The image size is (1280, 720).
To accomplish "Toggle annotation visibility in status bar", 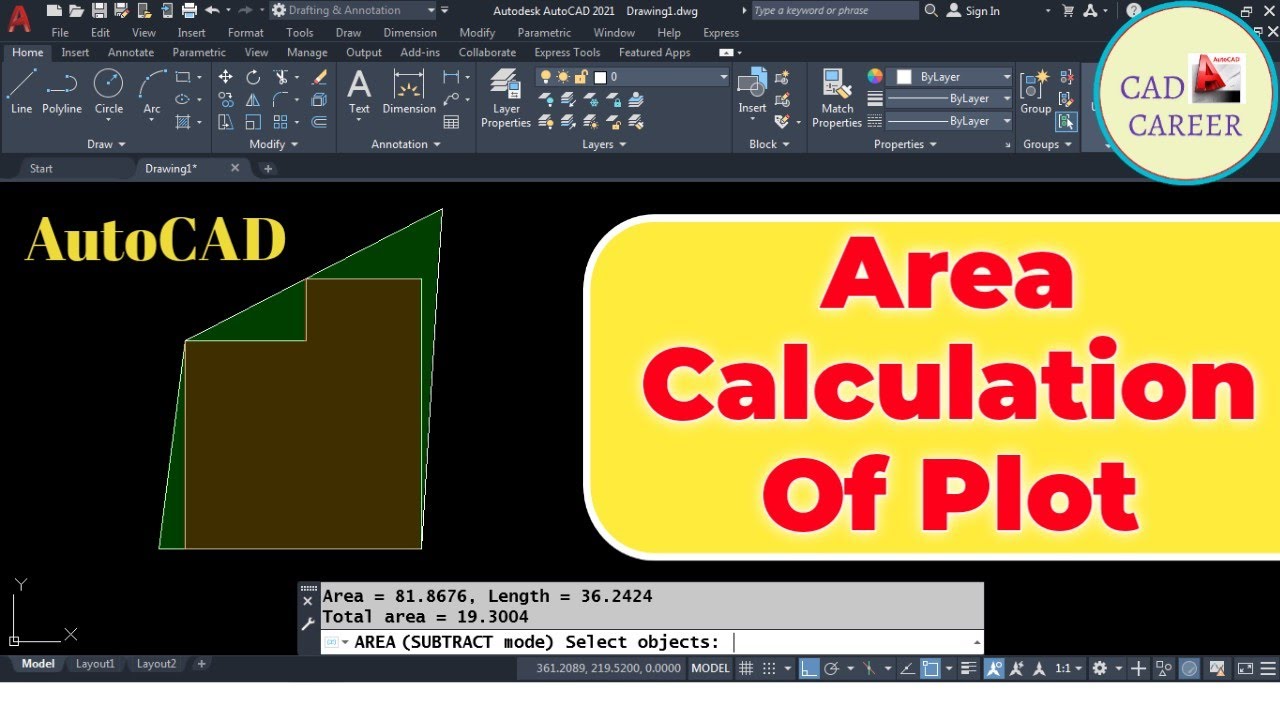I will coord(995,668).
